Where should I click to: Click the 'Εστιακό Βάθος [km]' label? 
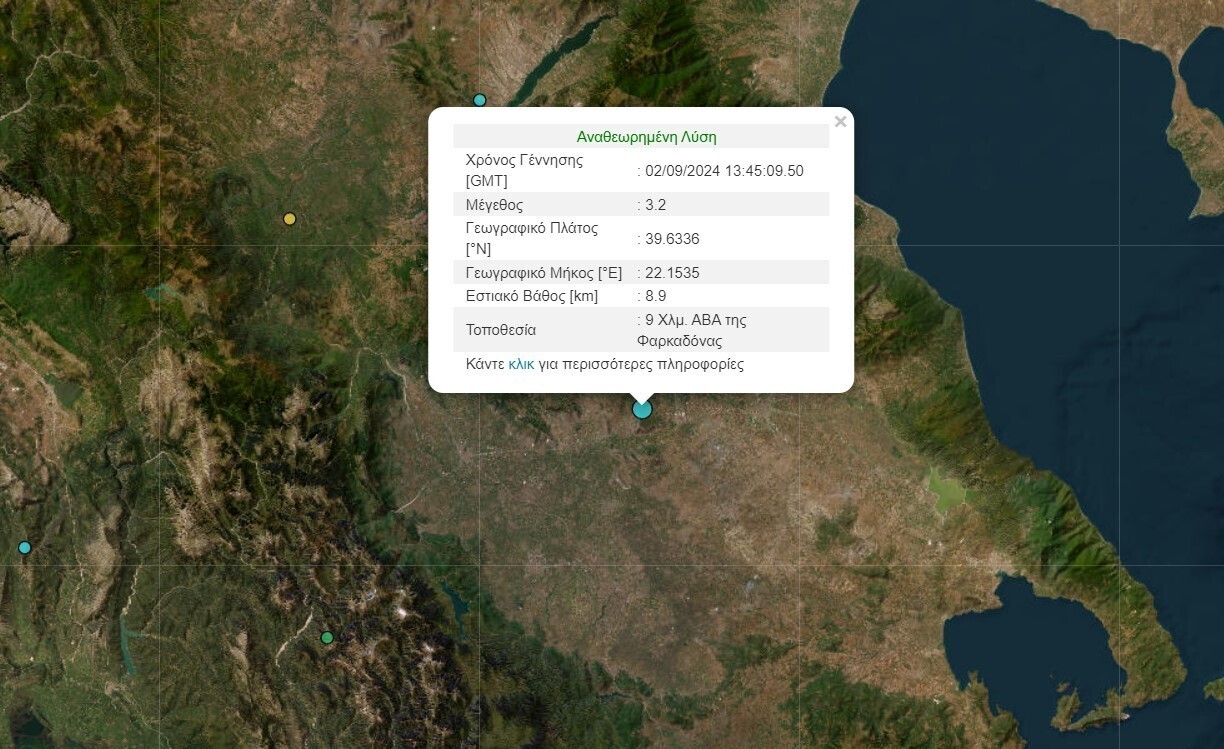(x=532, y=296)
